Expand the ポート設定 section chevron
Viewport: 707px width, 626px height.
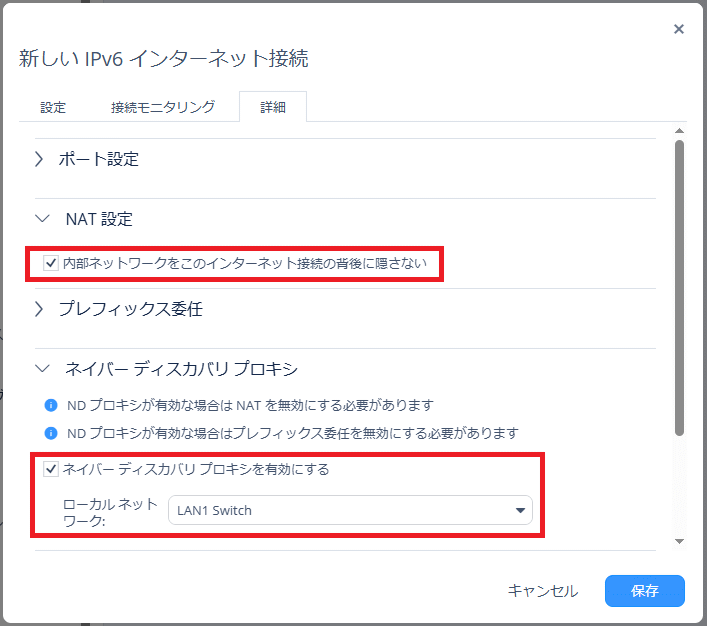point(39,159)
